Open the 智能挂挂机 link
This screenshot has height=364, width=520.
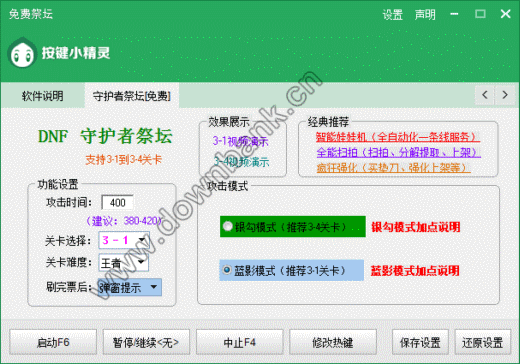click(x=398, y=137)
